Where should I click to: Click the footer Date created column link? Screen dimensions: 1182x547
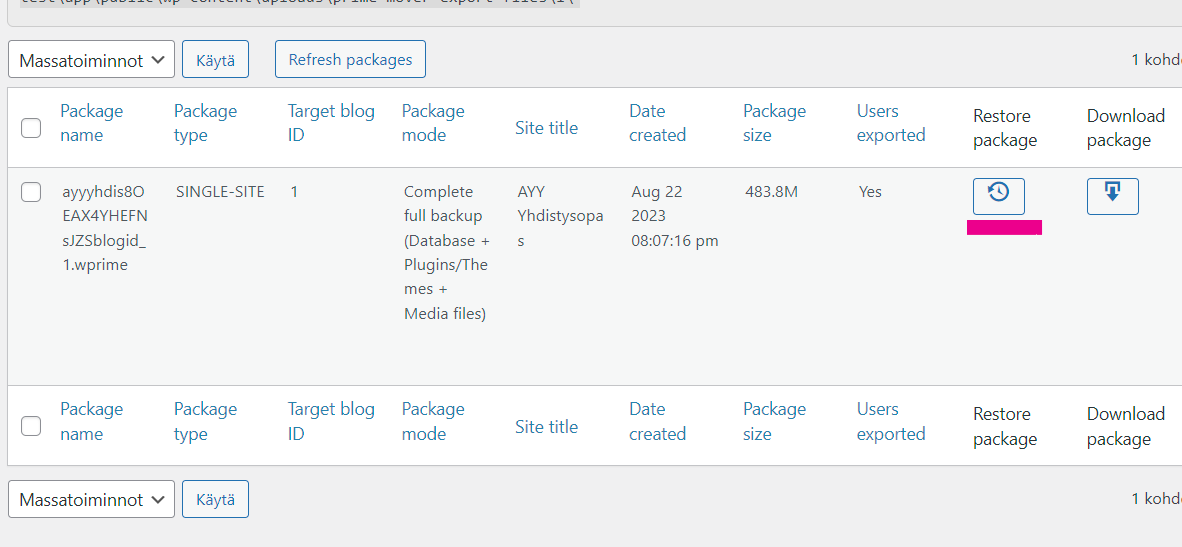(657, 421)
